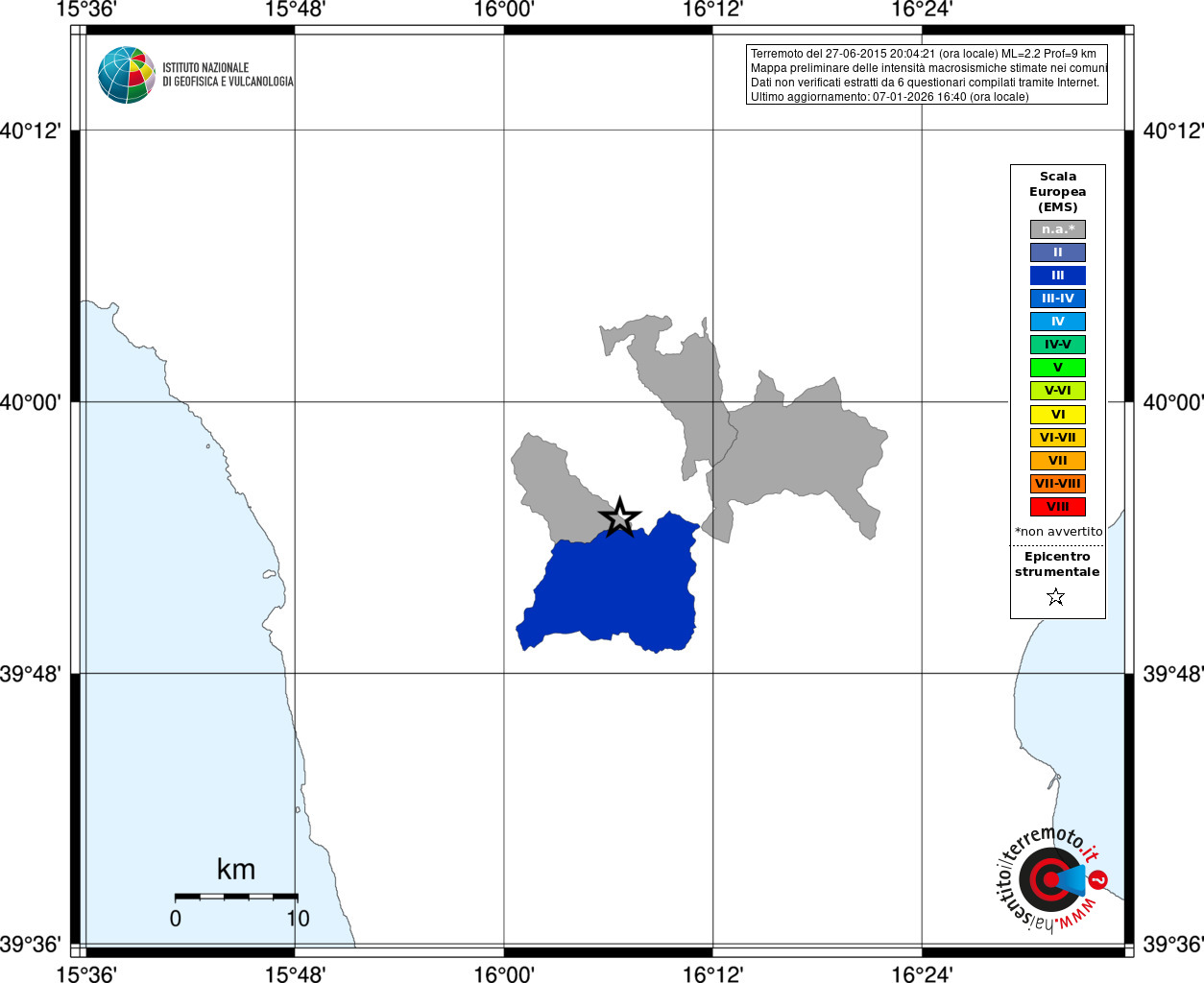The image size is (1204, 983).
Task: Click the 'Ultimo aggiornamento' line
Action: coord(889,97)
